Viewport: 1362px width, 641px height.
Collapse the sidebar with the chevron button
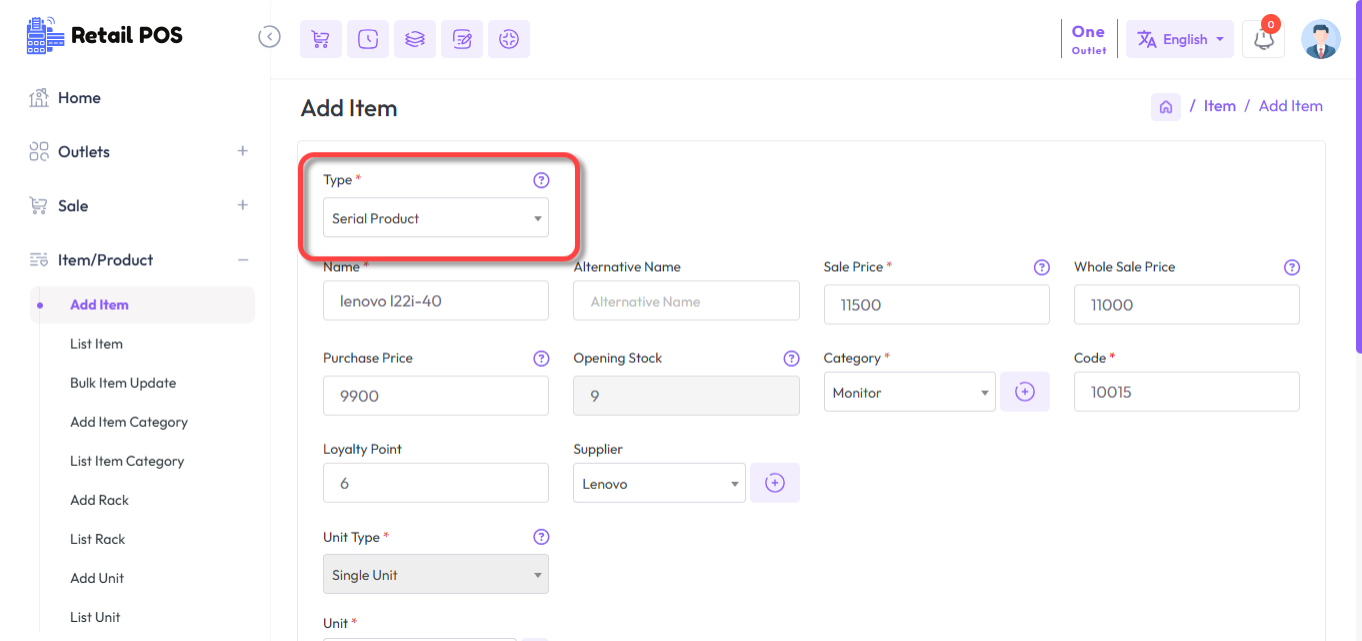pos(269,35)
